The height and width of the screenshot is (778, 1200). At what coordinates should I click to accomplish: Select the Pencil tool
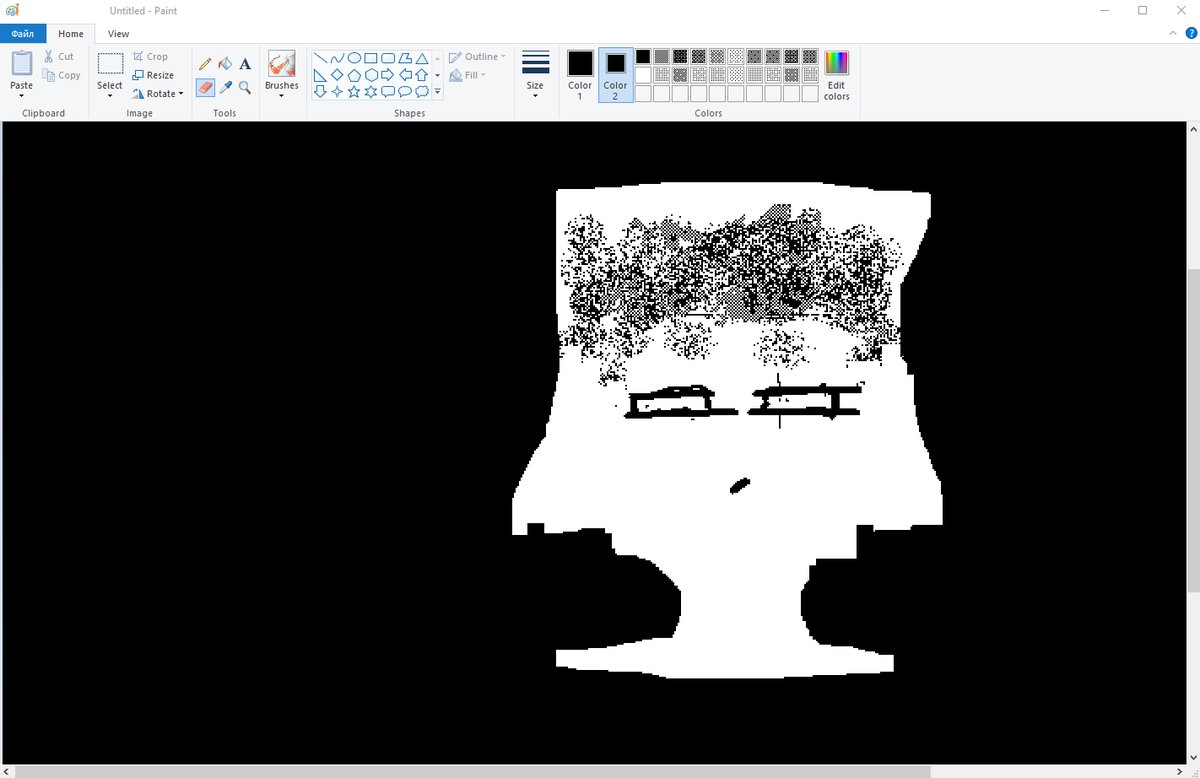coord(205,64)
